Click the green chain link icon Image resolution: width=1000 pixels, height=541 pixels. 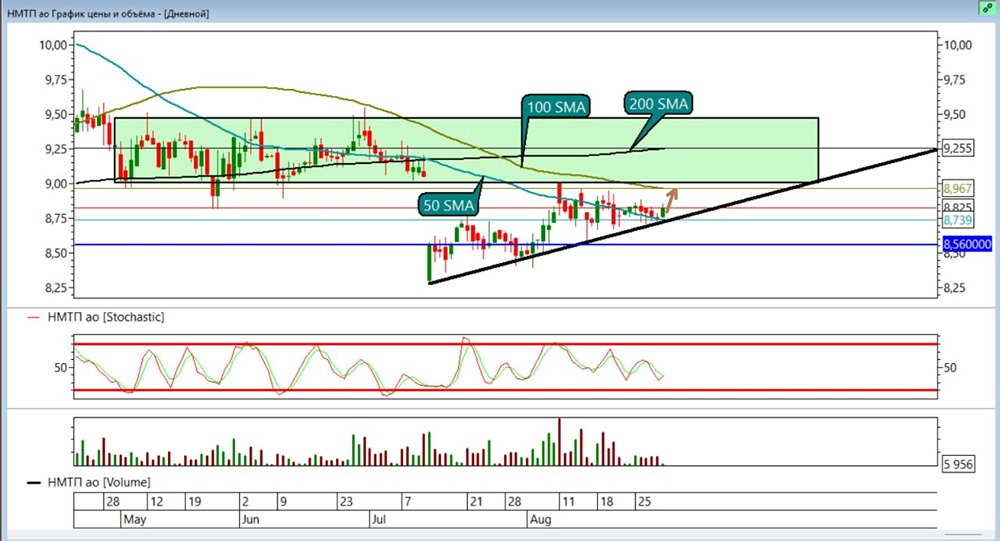pos(988,8)
